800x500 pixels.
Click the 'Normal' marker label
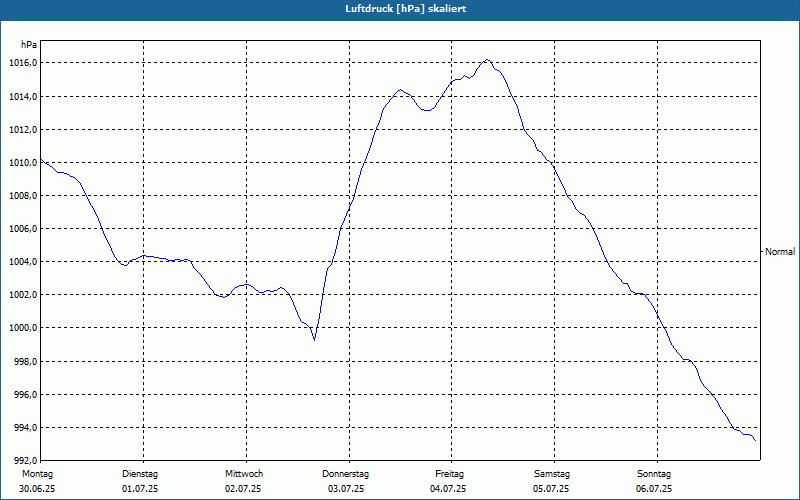(780, 252)
